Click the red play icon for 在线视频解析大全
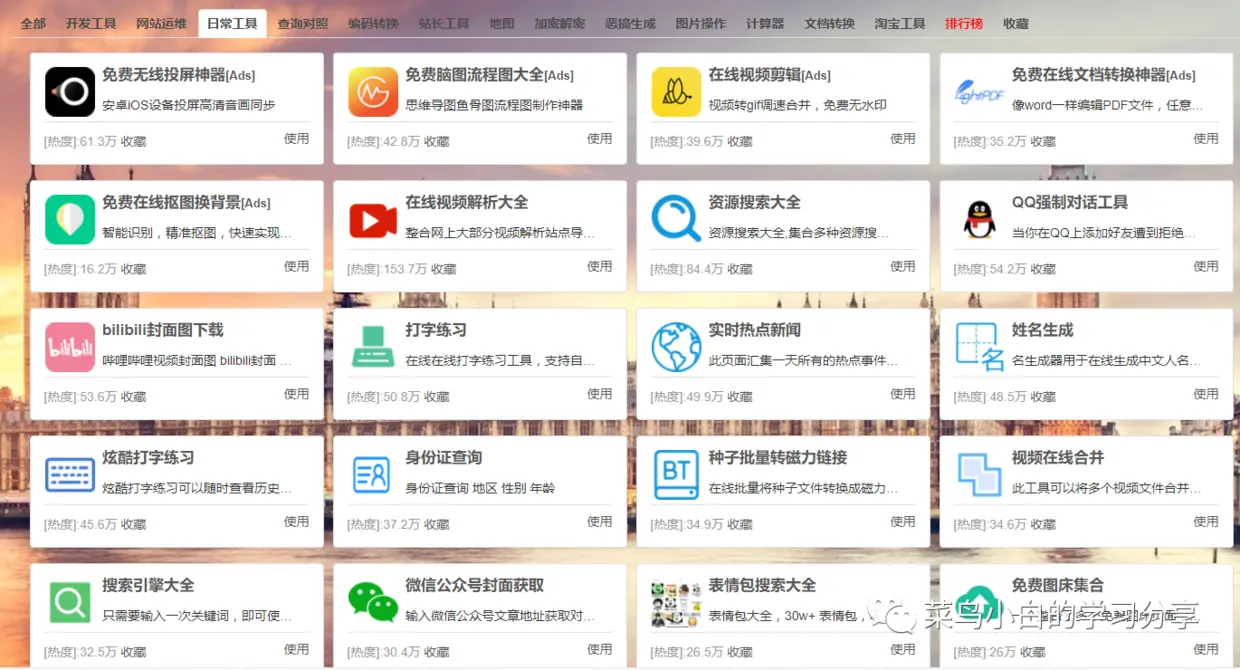Screen dimensions: 1240x670 click(373, 220)
